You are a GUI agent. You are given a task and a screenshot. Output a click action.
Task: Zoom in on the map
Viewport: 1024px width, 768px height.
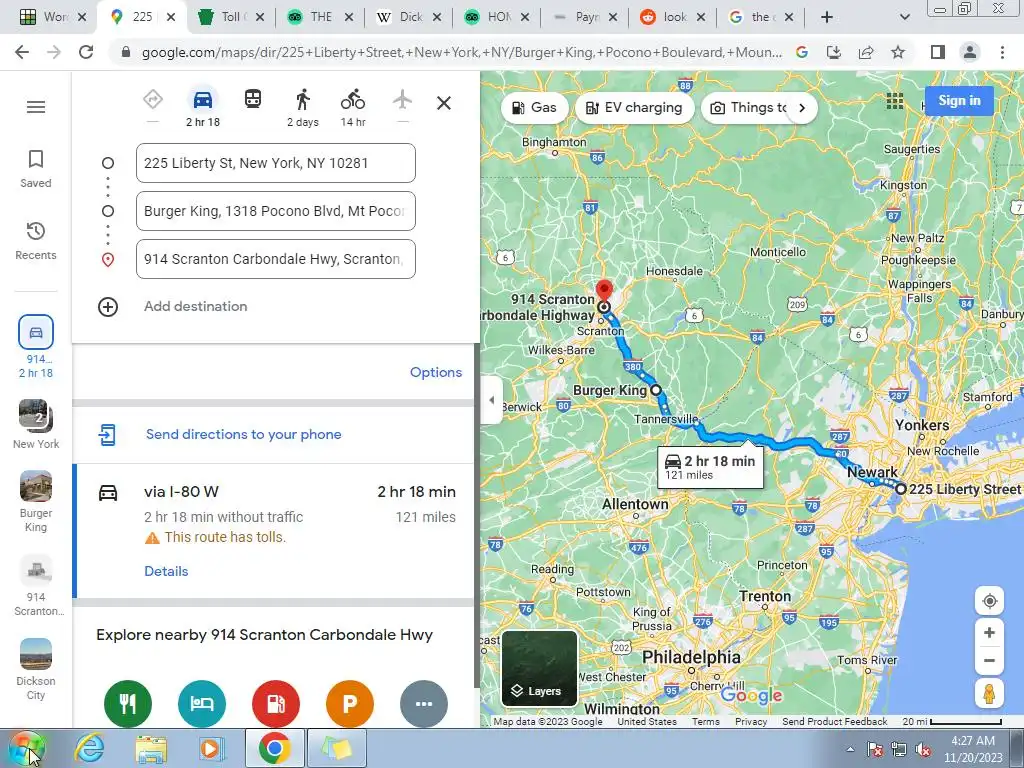(989, 633)
